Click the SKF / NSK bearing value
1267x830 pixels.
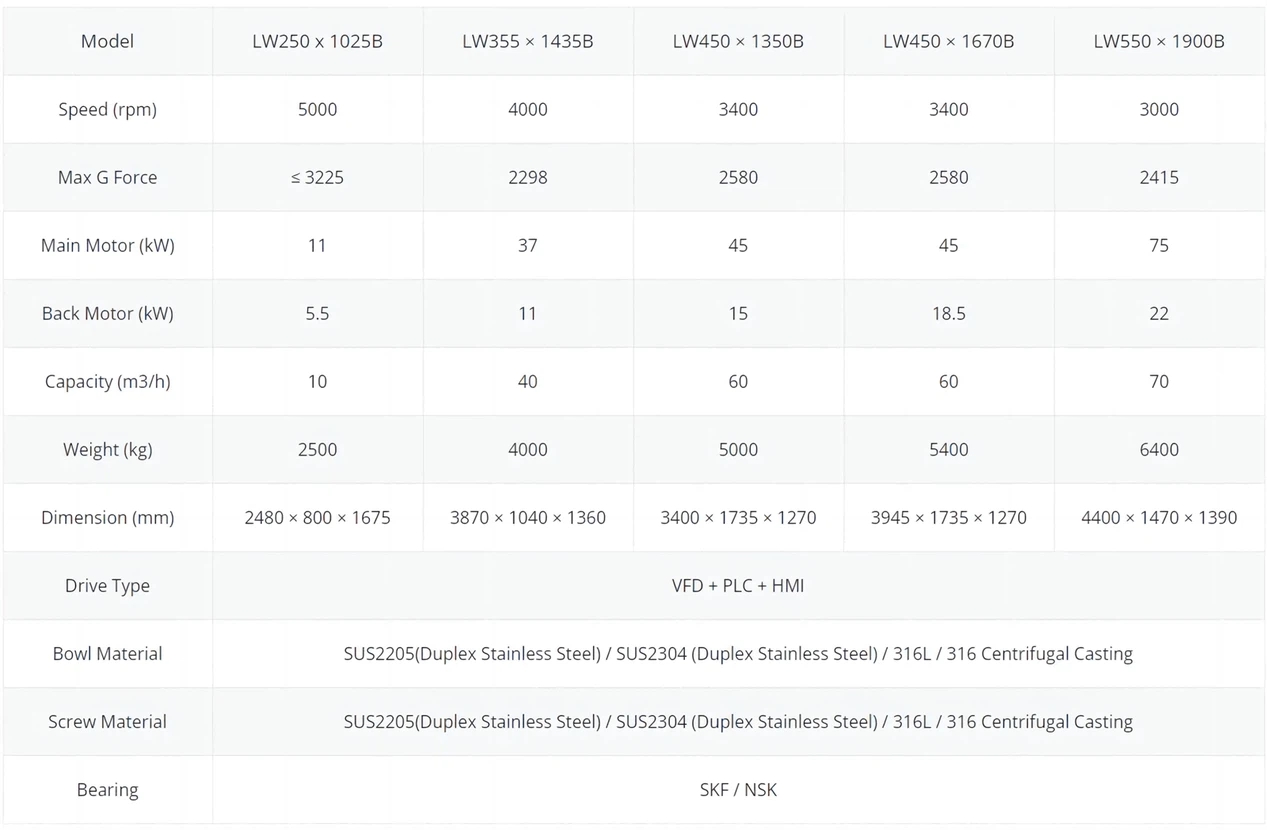coord(738,789)
